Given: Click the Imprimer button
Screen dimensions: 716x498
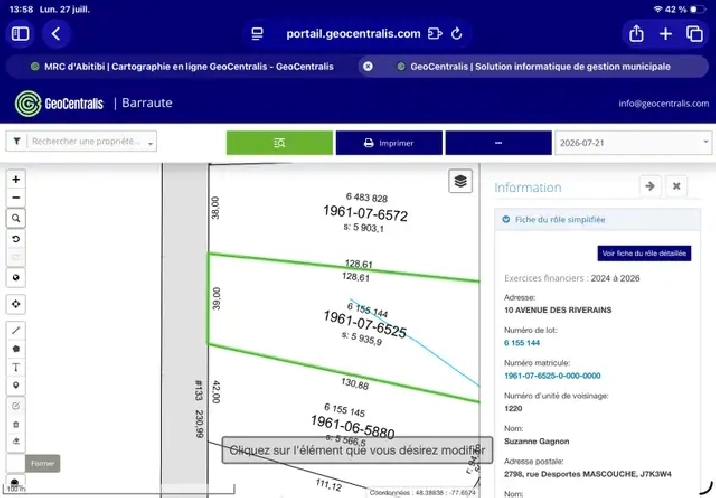Looking at the screenshot, I should tap(389, 143).
